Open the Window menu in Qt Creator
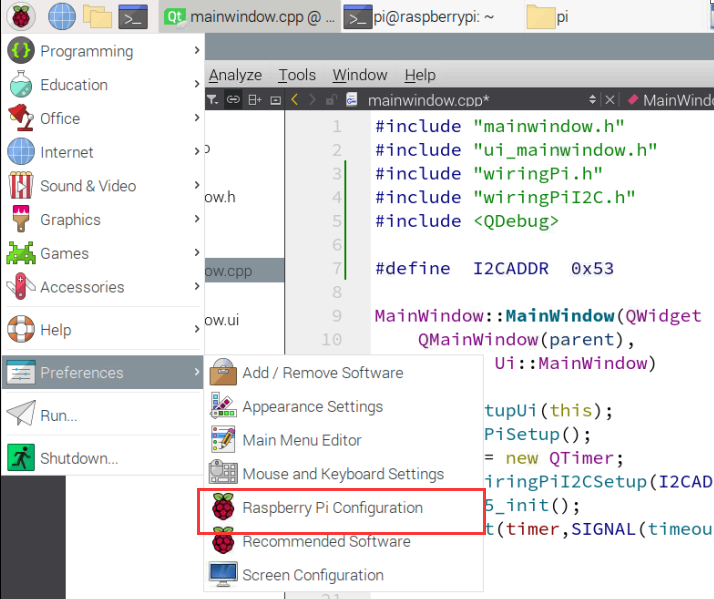The width and height of the screenshot is (714, 599). coord(360,75)
